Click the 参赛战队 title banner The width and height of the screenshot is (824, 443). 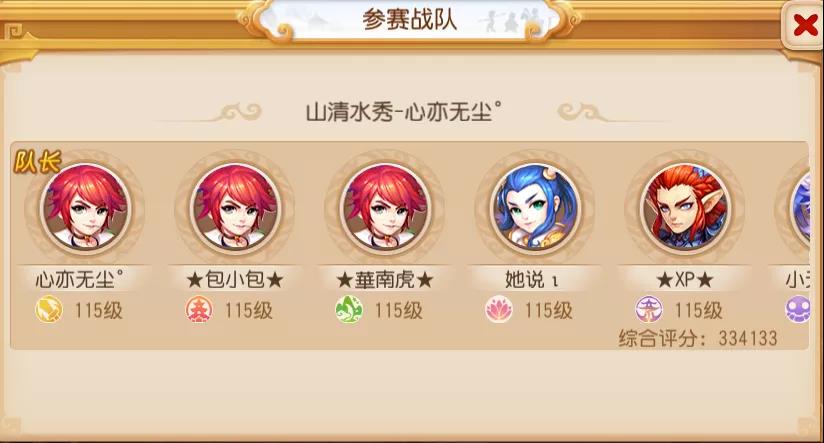[409, 20]
